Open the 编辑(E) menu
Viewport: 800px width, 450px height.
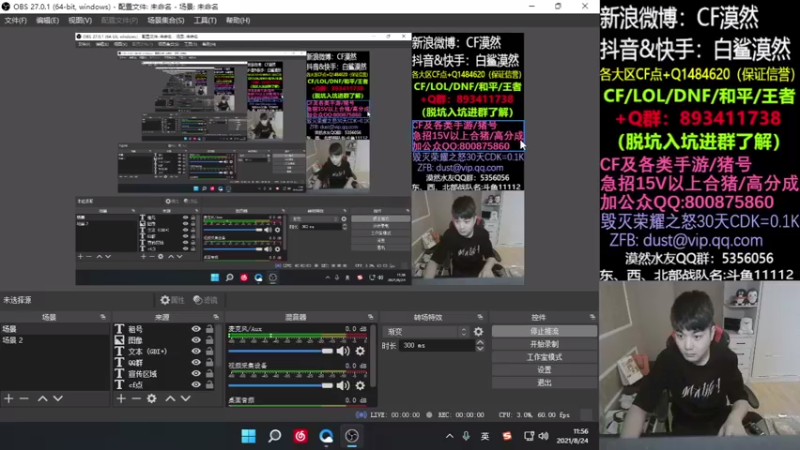47,20
